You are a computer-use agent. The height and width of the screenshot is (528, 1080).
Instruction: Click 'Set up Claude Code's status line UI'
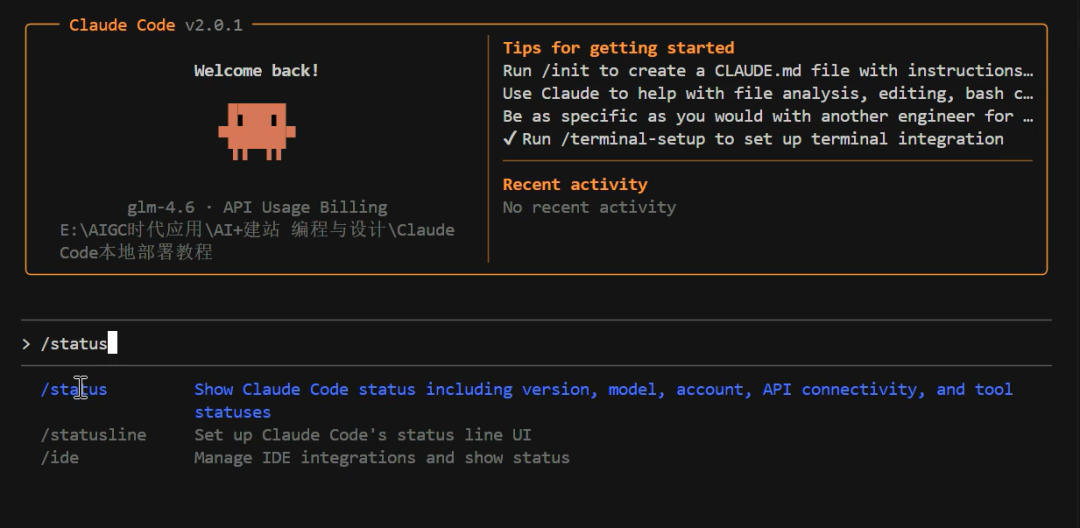click(363, 435)
